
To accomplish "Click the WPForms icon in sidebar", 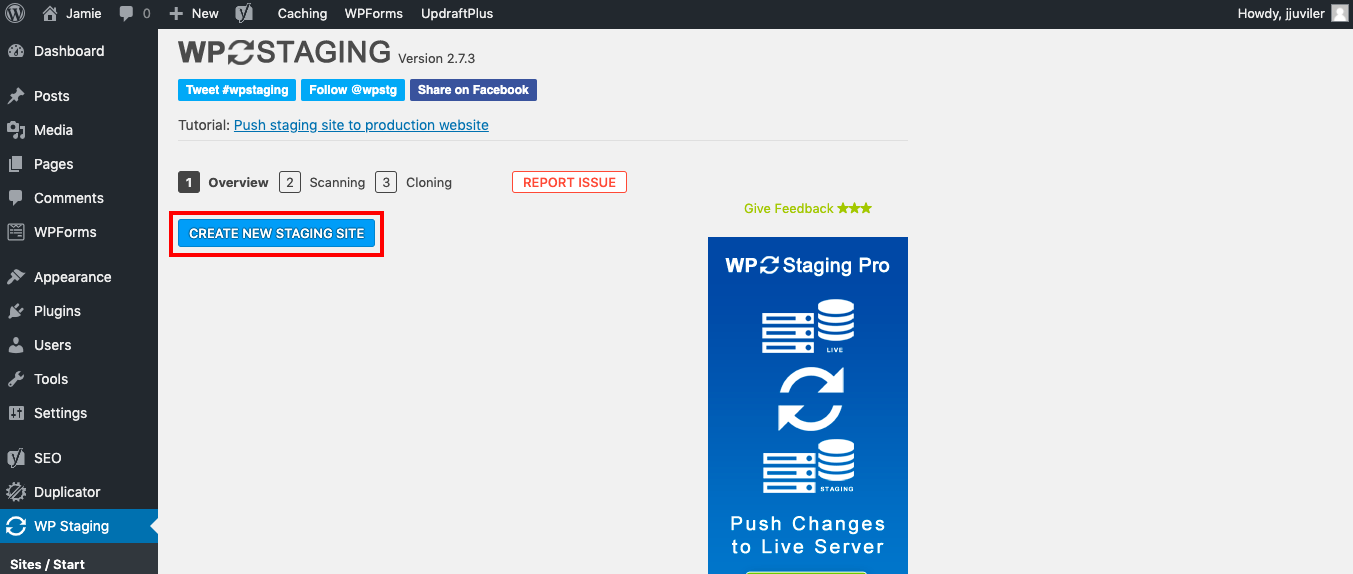I will click(x=16, y=232).
